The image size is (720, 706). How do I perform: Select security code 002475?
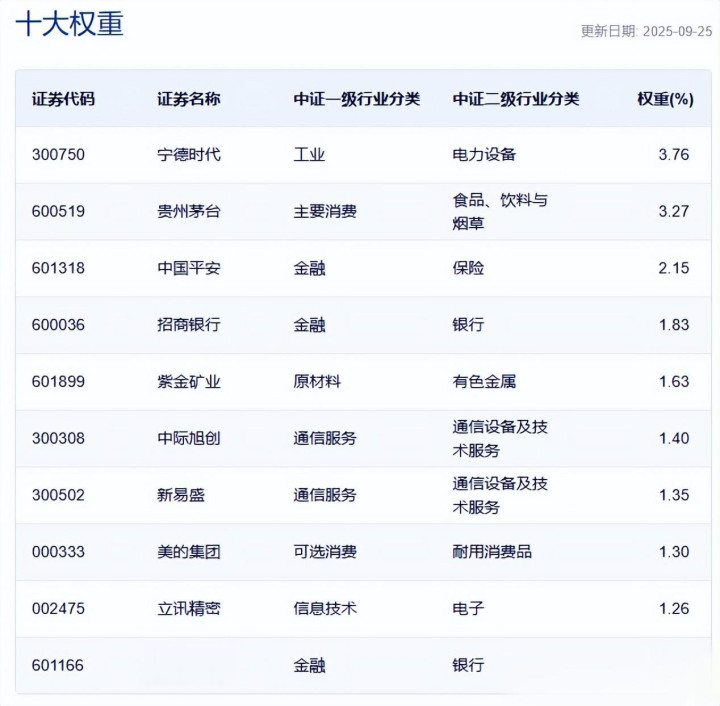(x=58, y=609)
